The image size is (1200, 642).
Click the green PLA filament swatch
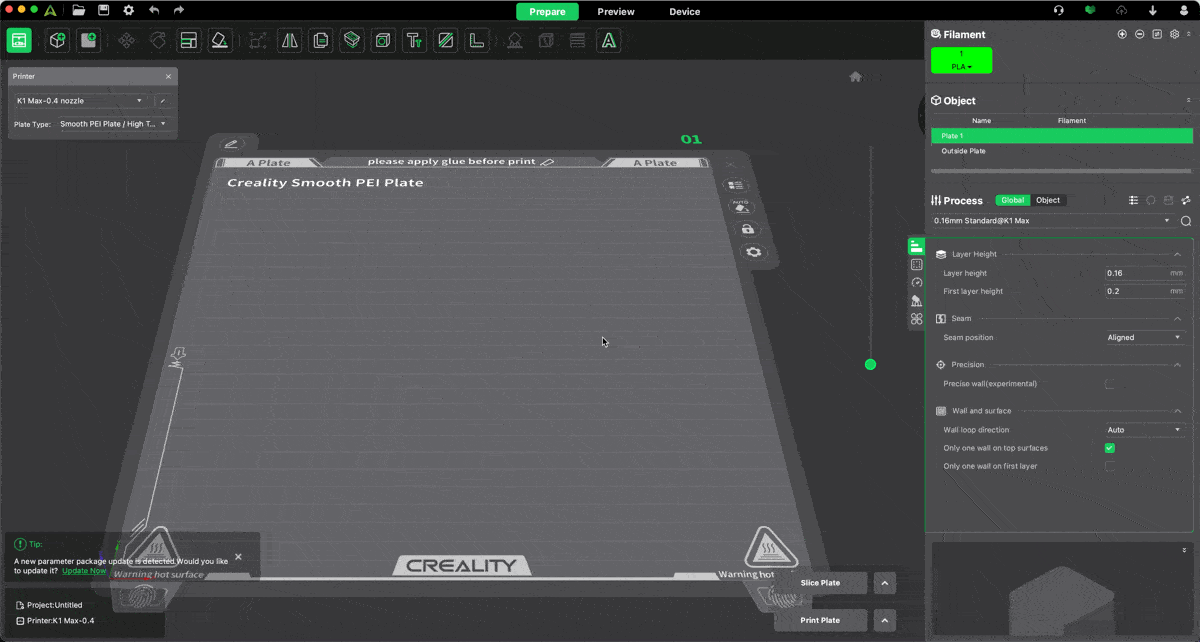[x=961, y=60]
